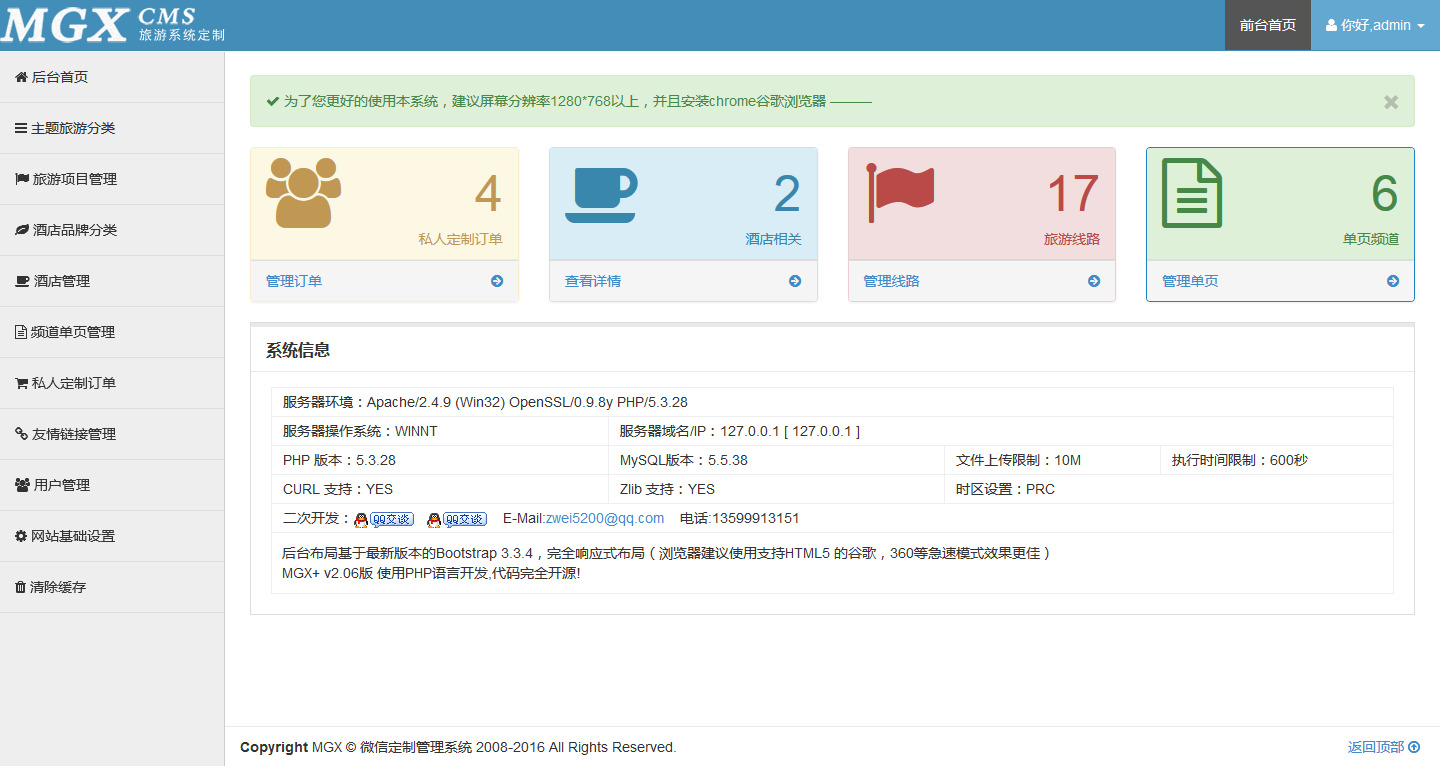Open 前台首页 in the top bar
The height and width of the screenshot is (766, 1440).
(1267, 25)
